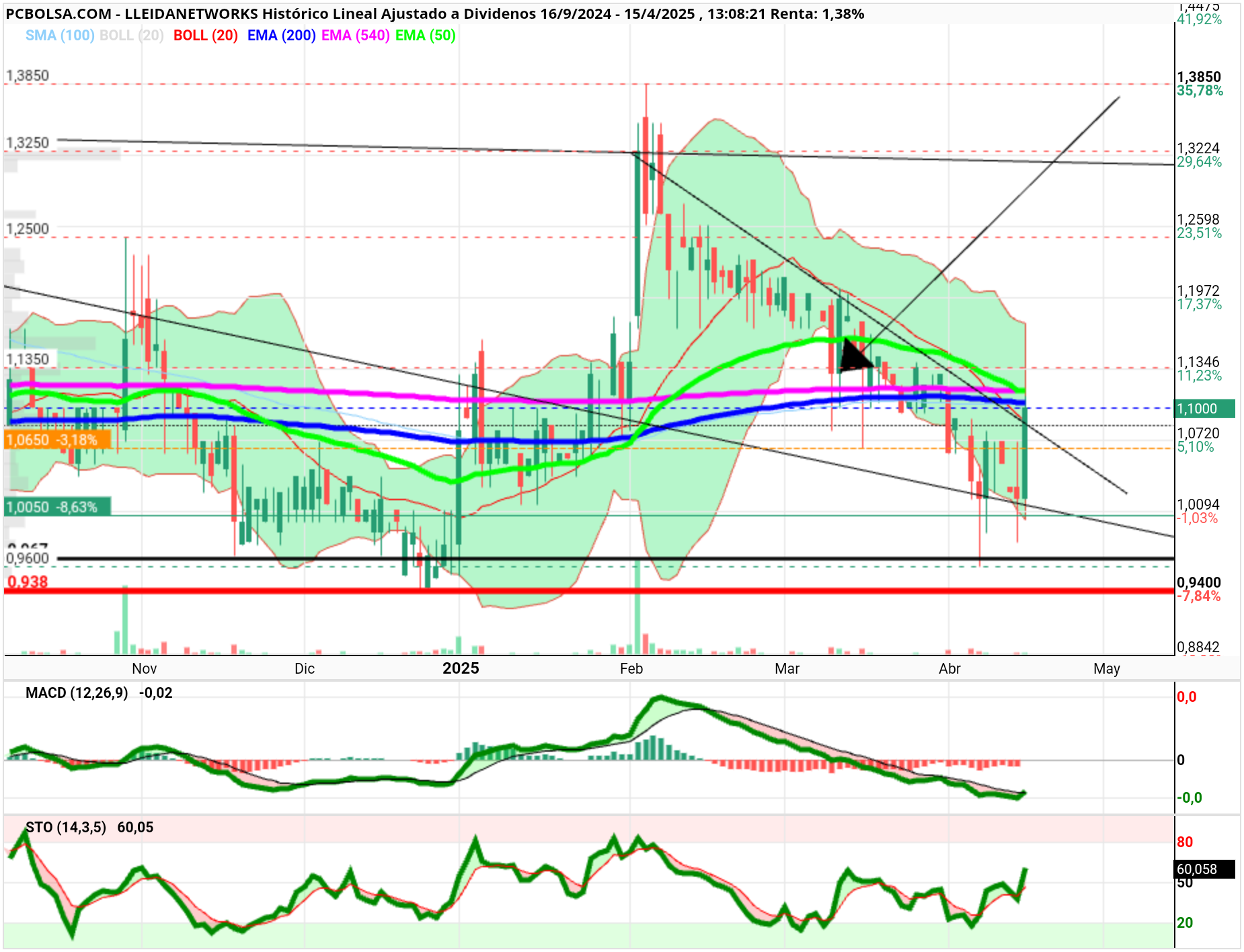
Task: Click the EMA (200) blue legend label
Action: pos(282,36)
